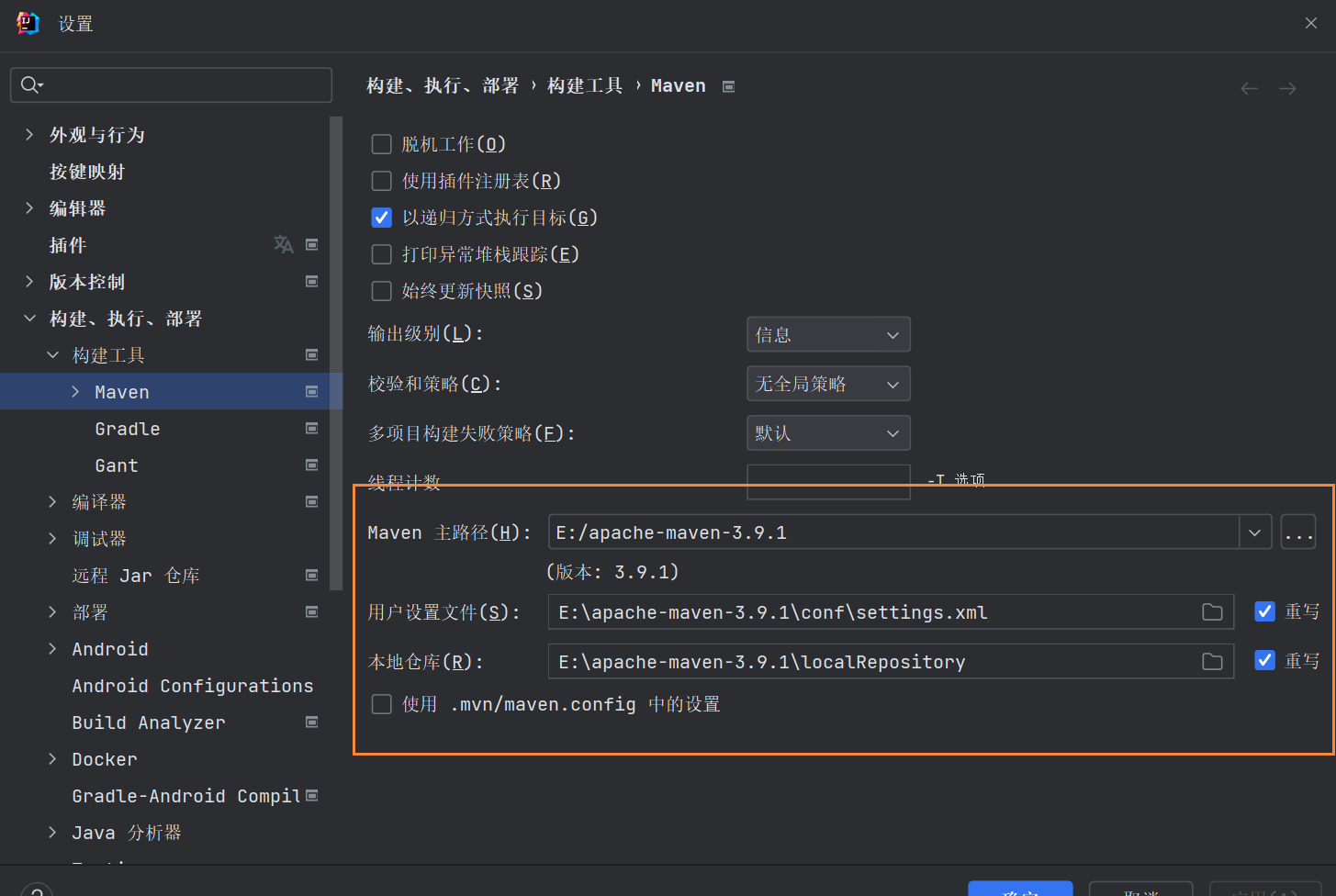Expand 部署 tree node
Viewport: 1336px width, 896px height.
52,612
